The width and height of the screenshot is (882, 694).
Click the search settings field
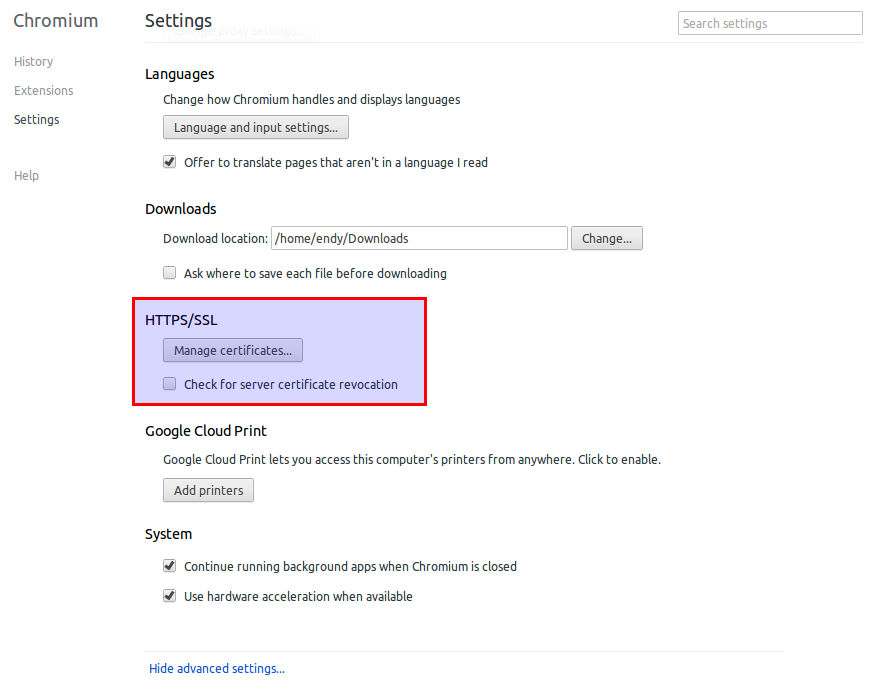770,22
